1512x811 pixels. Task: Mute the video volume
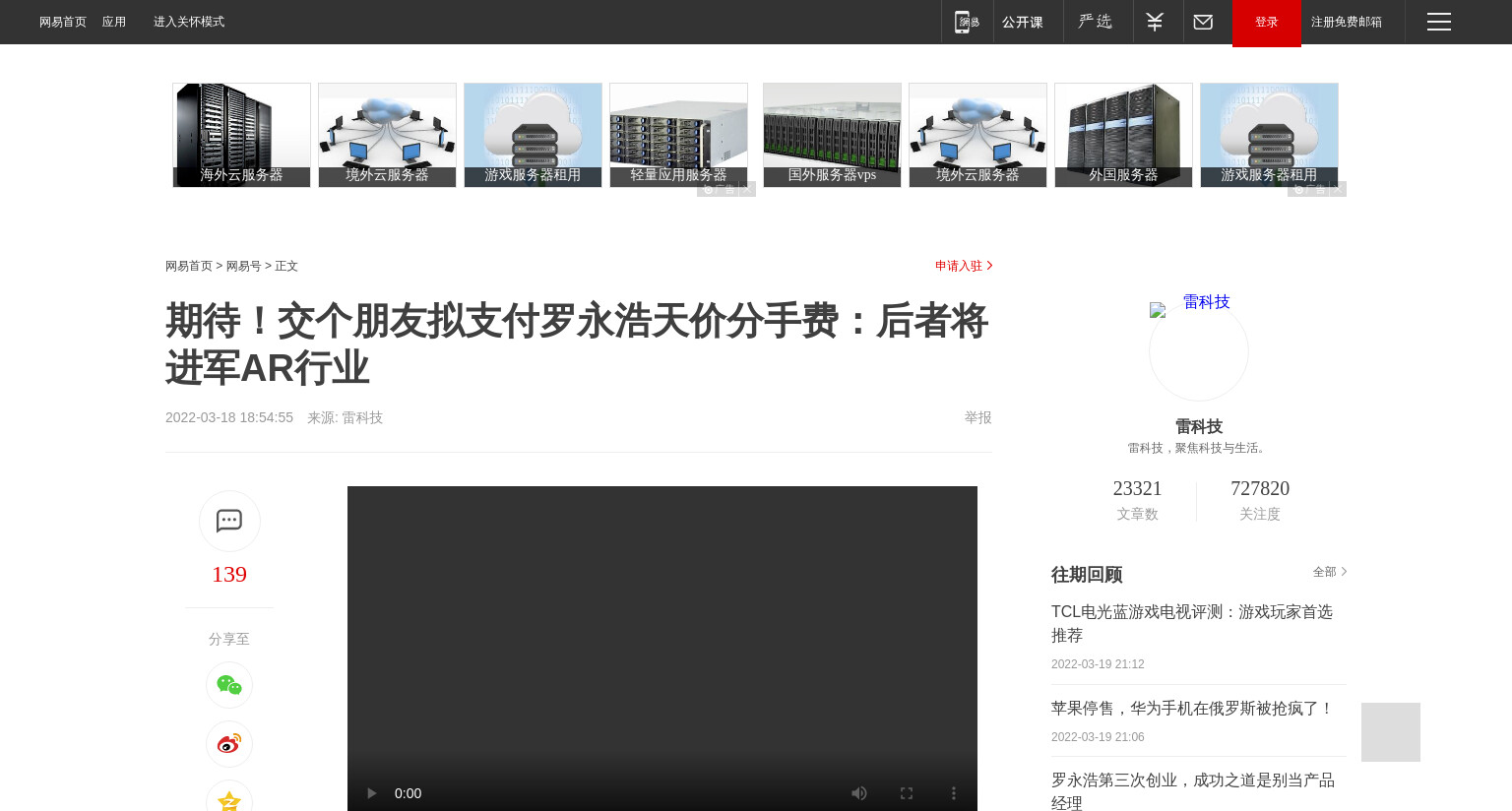[859, 793]
